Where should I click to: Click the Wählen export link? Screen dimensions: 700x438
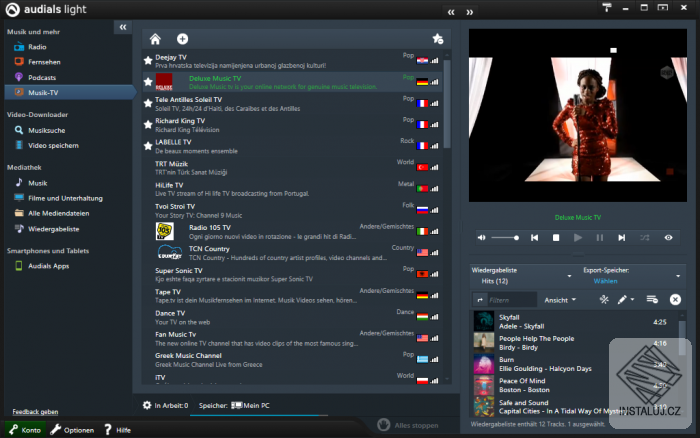pos(605,281)
